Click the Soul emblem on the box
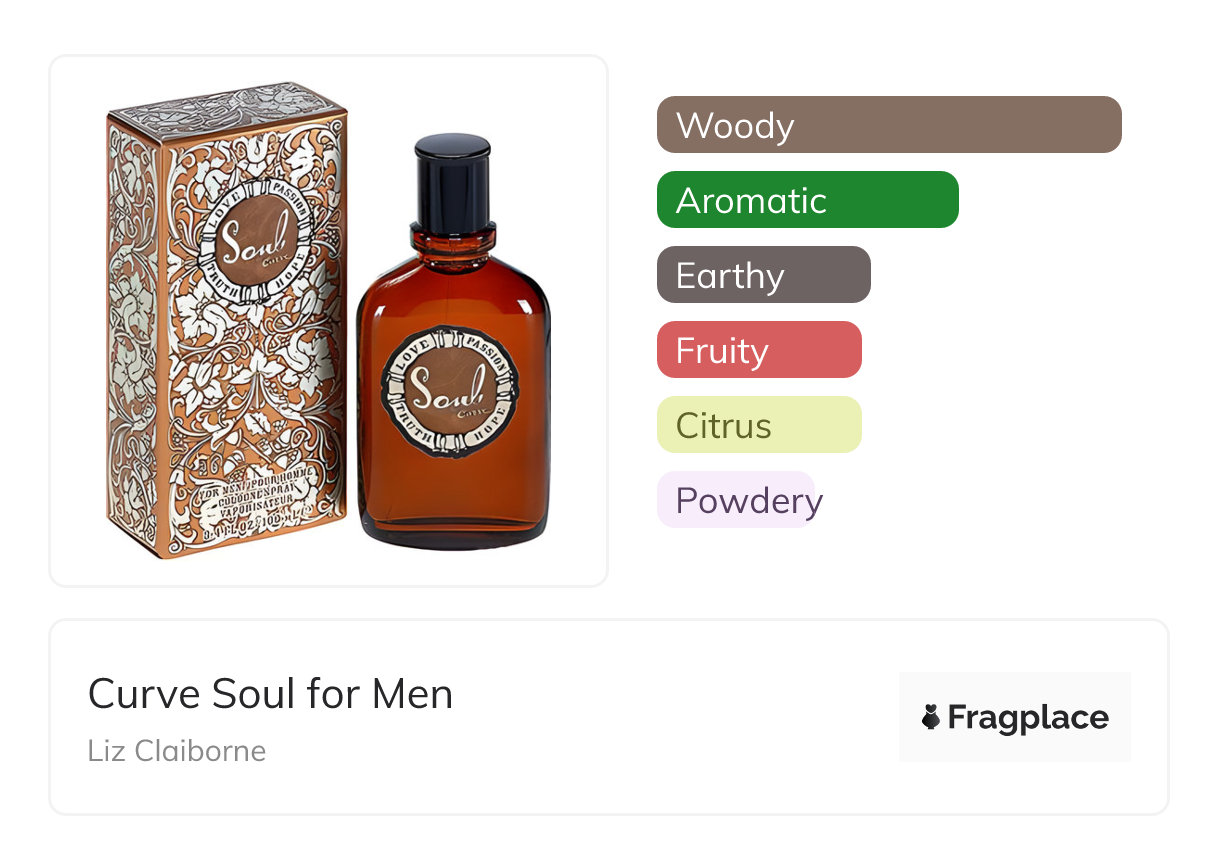Viewport: 1218px width, 864px height. point(262,240)
